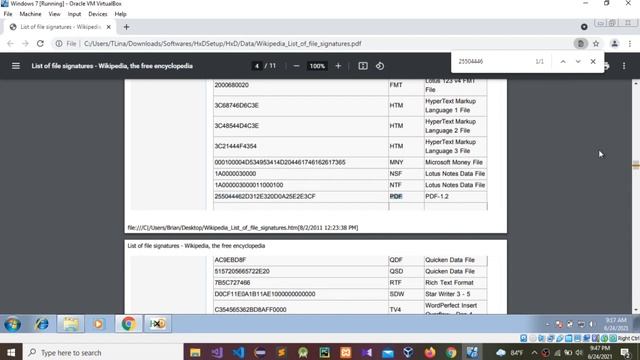
Task: Click the highlighted PDF cell in table
Action: click(396, 196)
